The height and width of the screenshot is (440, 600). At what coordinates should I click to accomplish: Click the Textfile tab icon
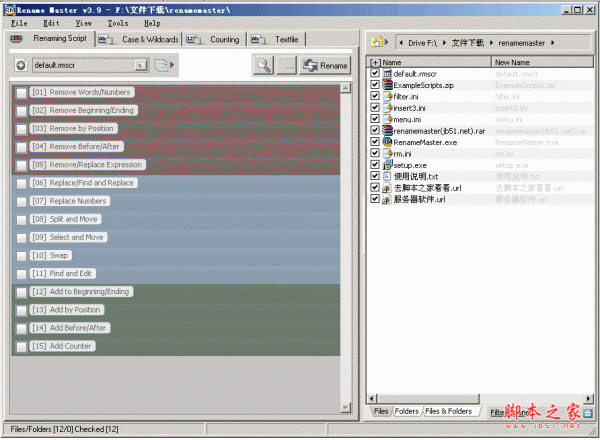pyautogui.click(x=258, y=39)
